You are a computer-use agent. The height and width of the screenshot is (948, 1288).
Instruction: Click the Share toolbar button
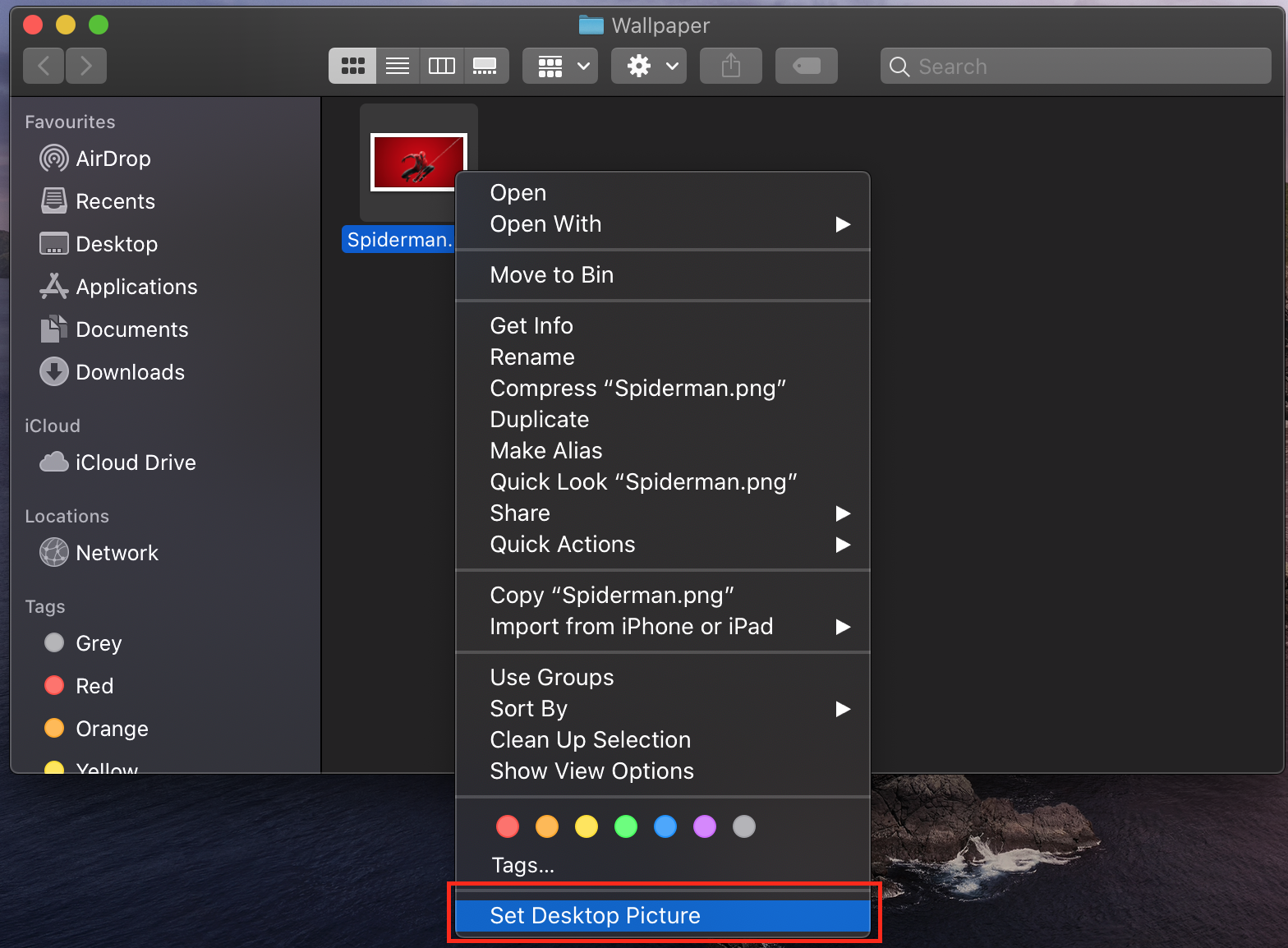tap(731, 66)
